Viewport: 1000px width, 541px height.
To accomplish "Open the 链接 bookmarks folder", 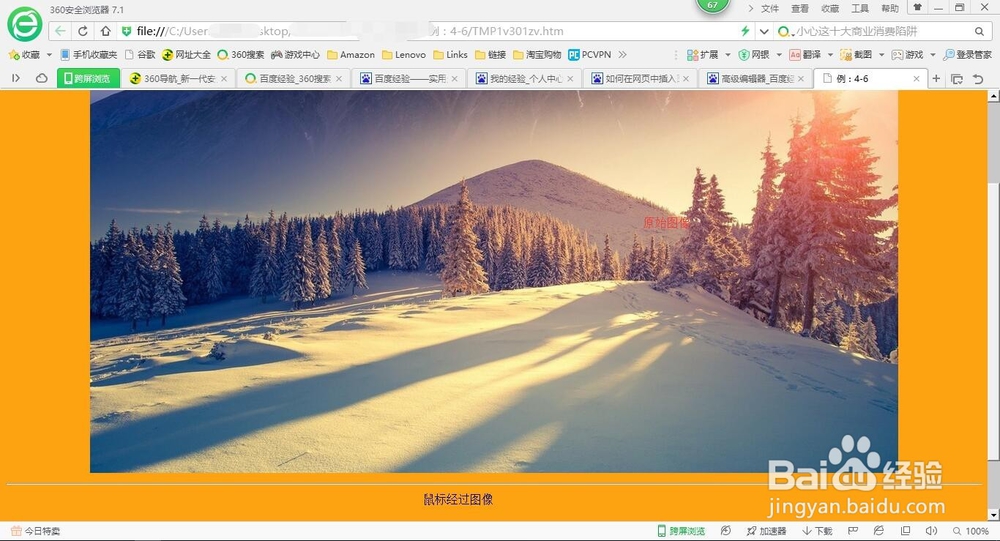I will tap(490, 55).
